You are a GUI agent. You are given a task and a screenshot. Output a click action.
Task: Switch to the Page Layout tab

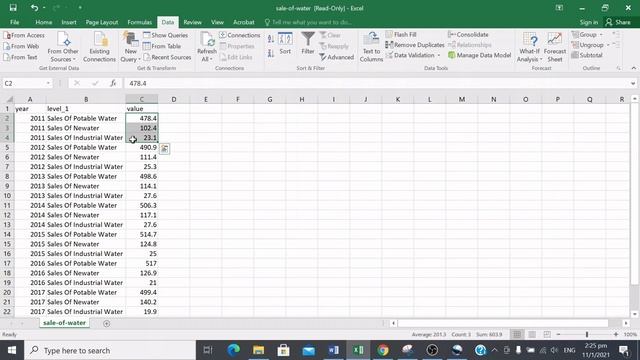point(102,22)
